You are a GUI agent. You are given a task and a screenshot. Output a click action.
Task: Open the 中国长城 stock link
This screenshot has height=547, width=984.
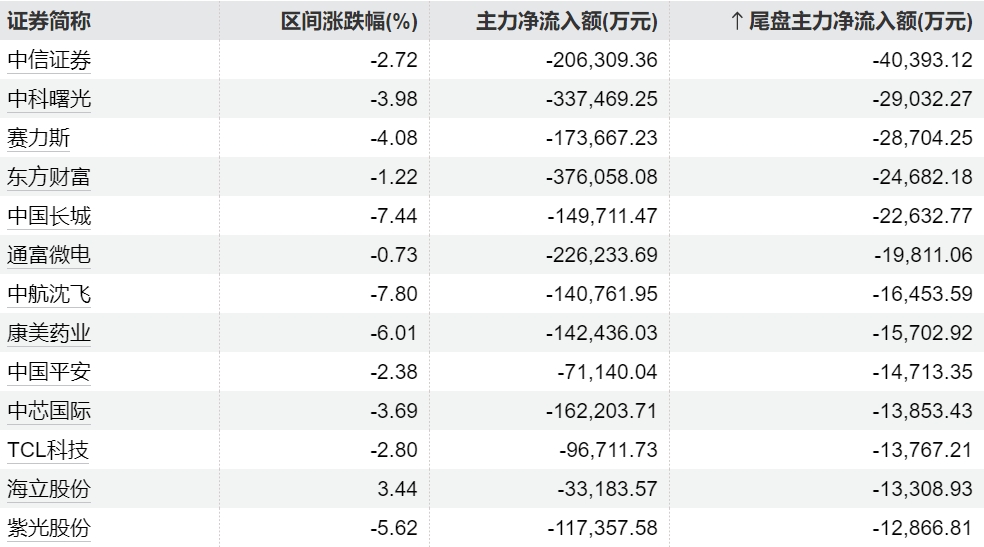(x=49, y=216)
